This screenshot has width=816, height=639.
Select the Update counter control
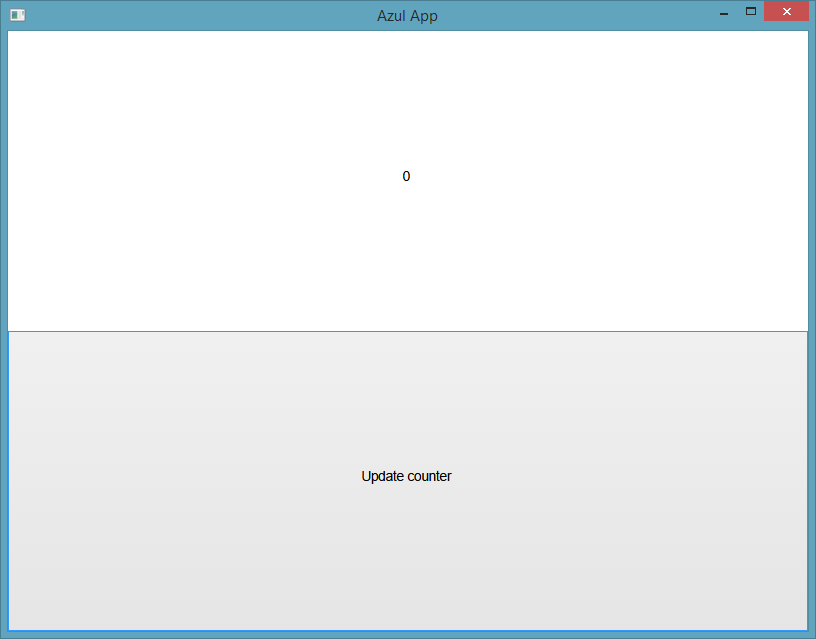tap(406, 476)
